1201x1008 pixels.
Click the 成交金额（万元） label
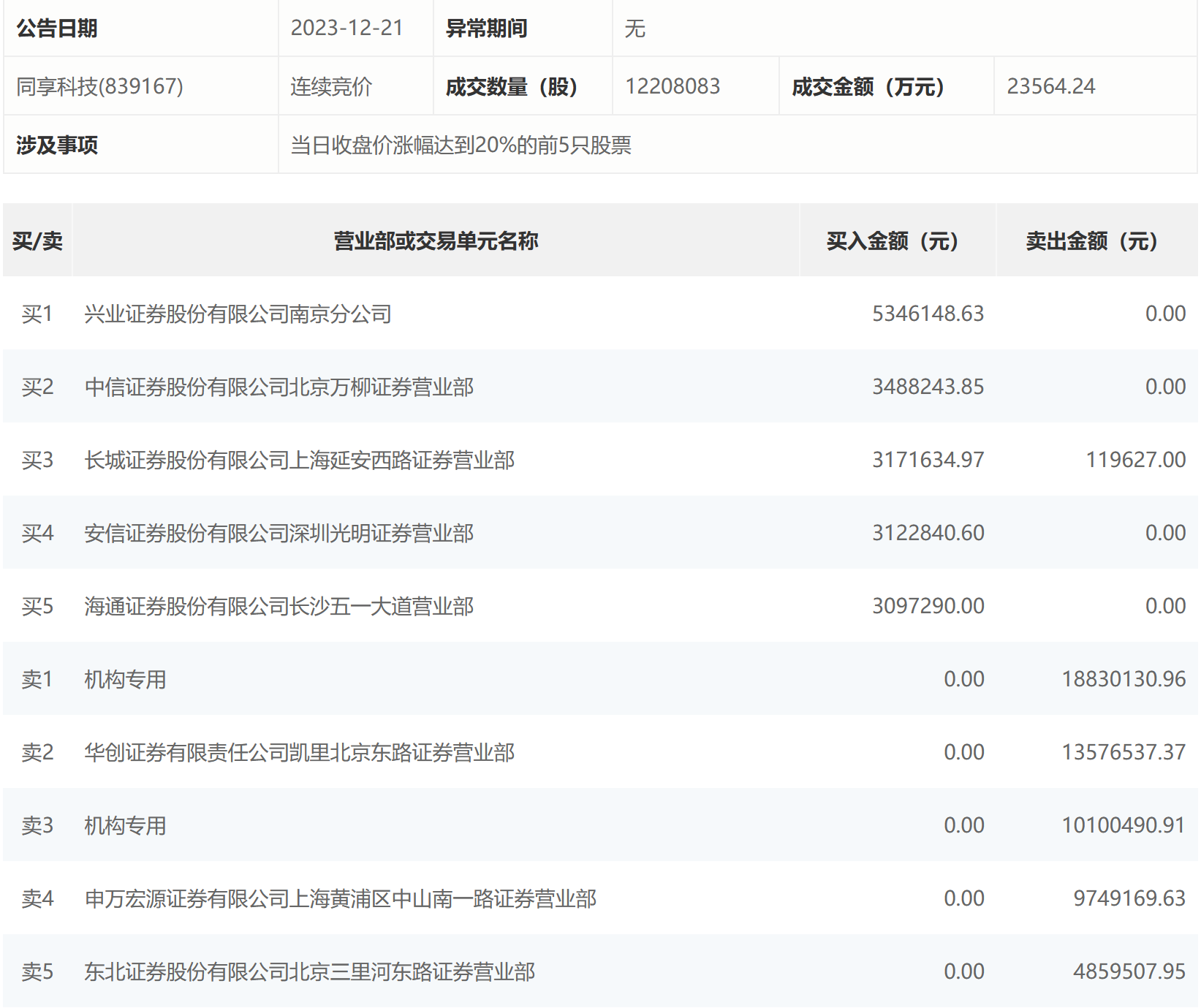point(868,86)
